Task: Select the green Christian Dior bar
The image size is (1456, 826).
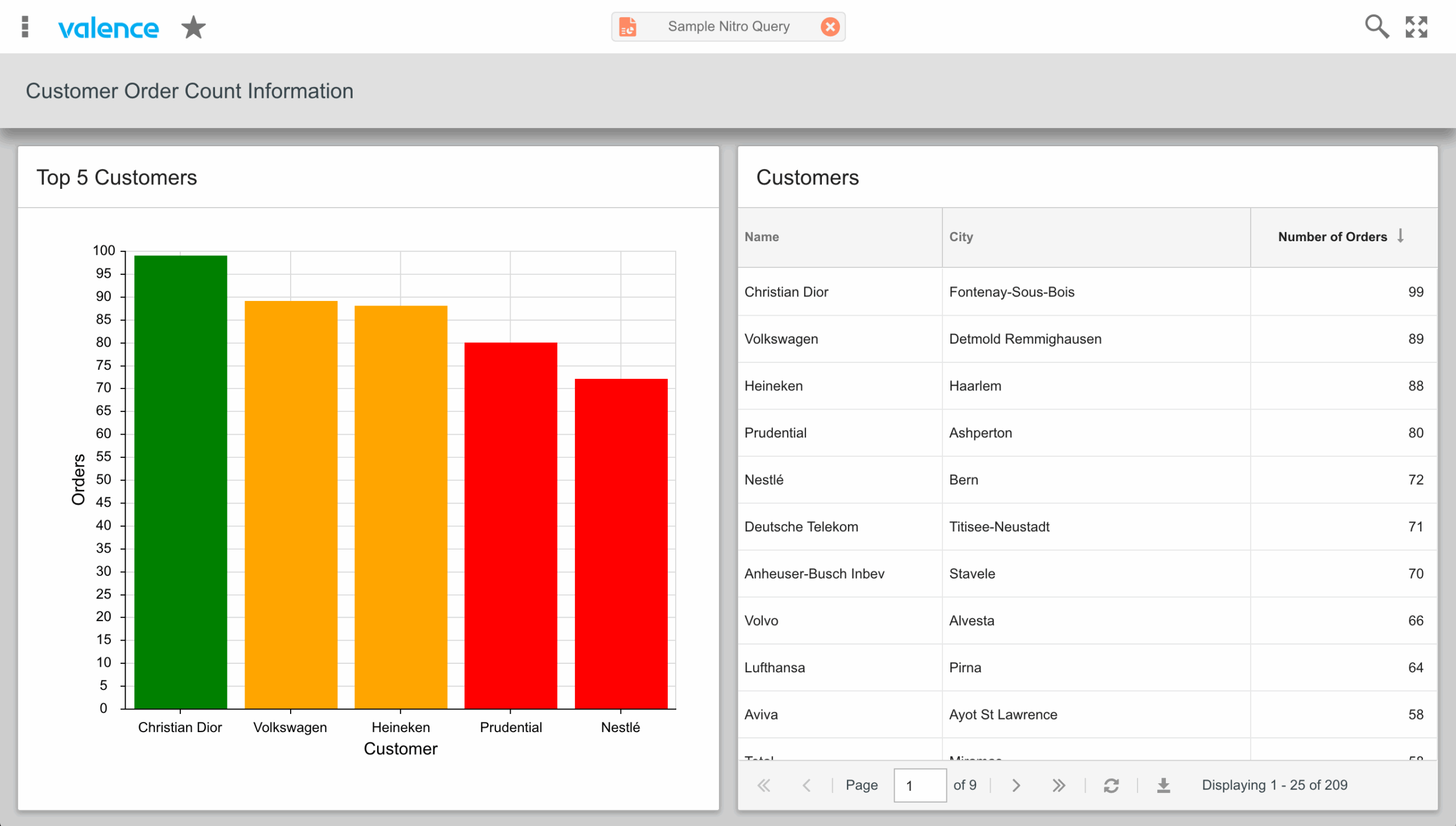Action: 180,482
